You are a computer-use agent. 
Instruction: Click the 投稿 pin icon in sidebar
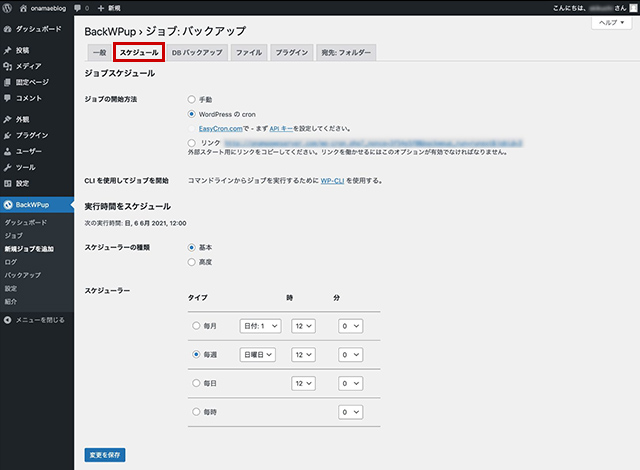[7, 50]
